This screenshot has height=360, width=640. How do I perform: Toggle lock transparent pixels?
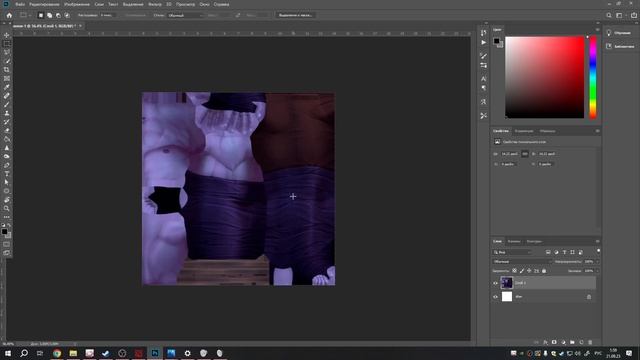click(514, 271)
